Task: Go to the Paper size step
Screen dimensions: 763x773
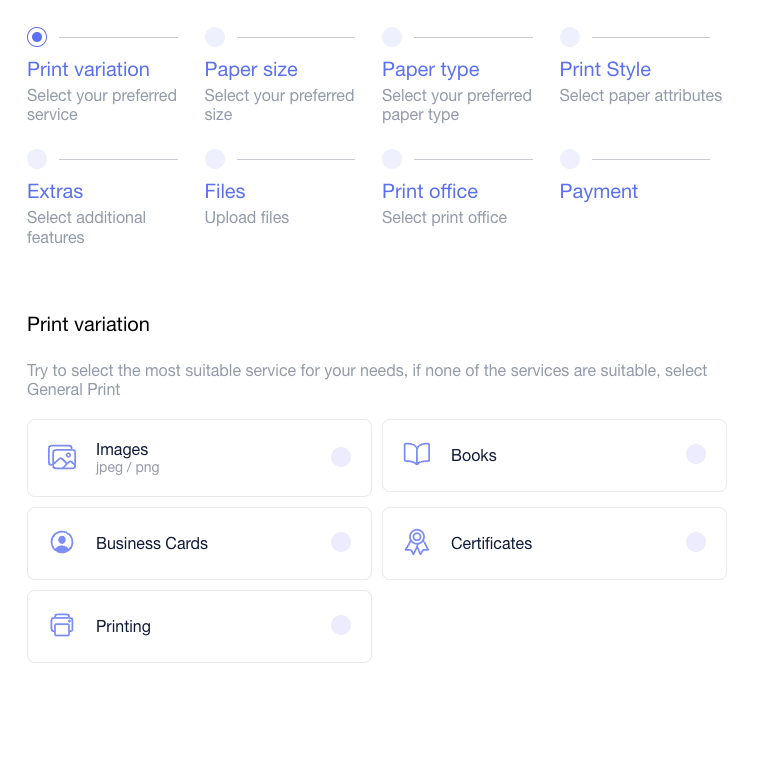Action: 251,70
